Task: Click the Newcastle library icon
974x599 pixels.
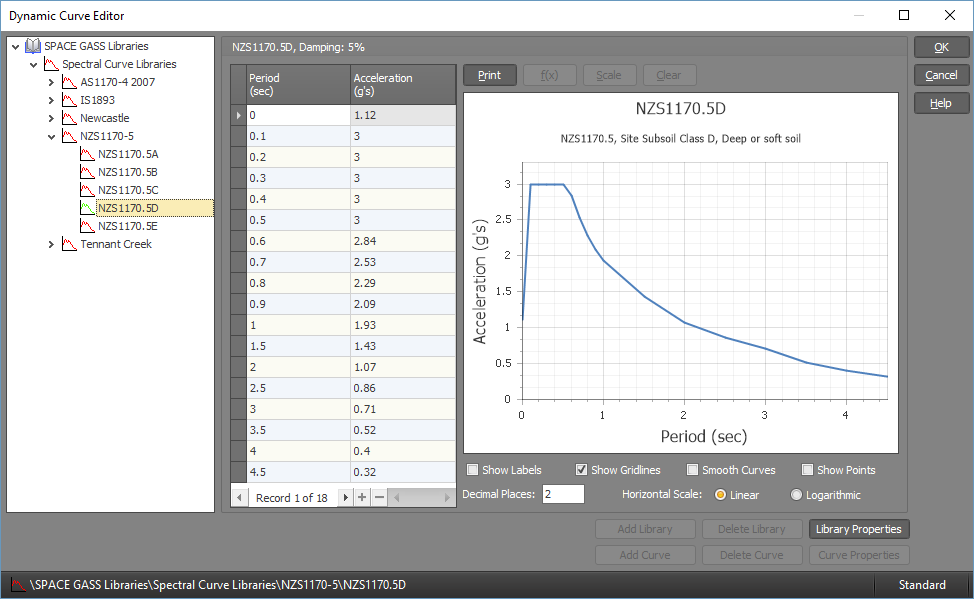Action: pos(69,118)
